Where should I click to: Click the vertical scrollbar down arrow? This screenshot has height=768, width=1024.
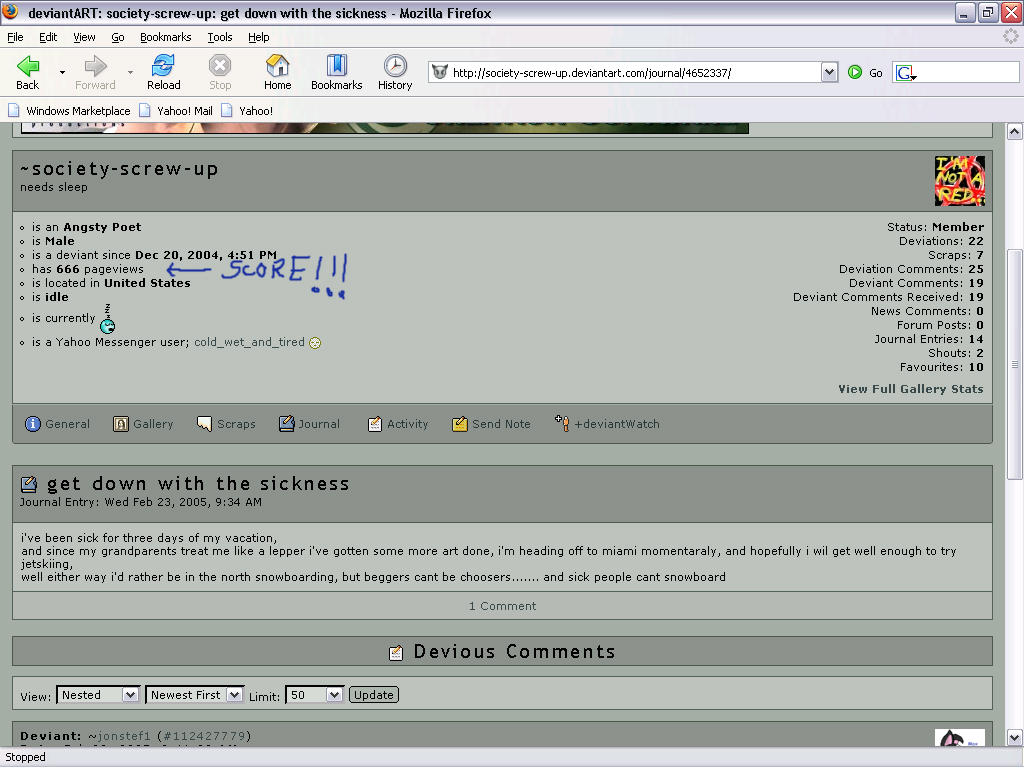tap(1014, 738)
